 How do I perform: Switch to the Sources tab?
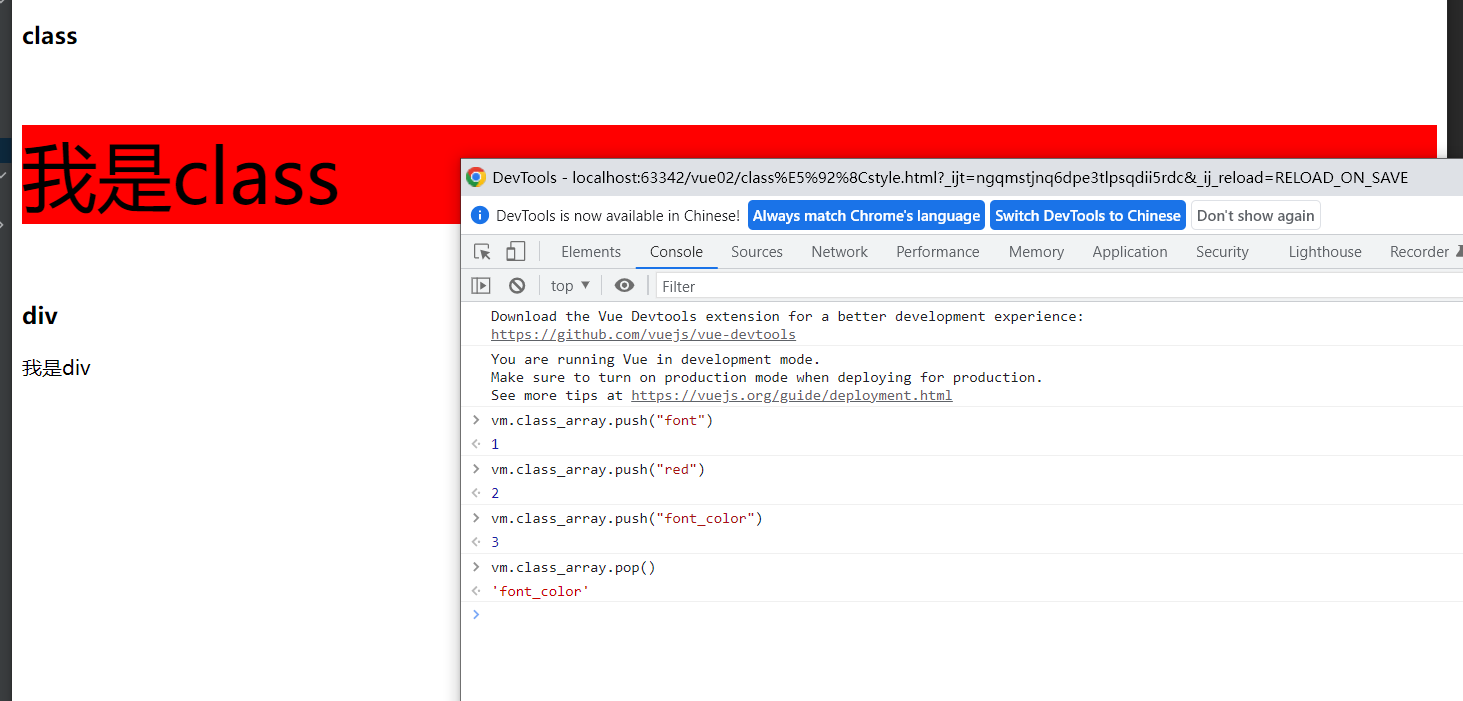[757, 252]
